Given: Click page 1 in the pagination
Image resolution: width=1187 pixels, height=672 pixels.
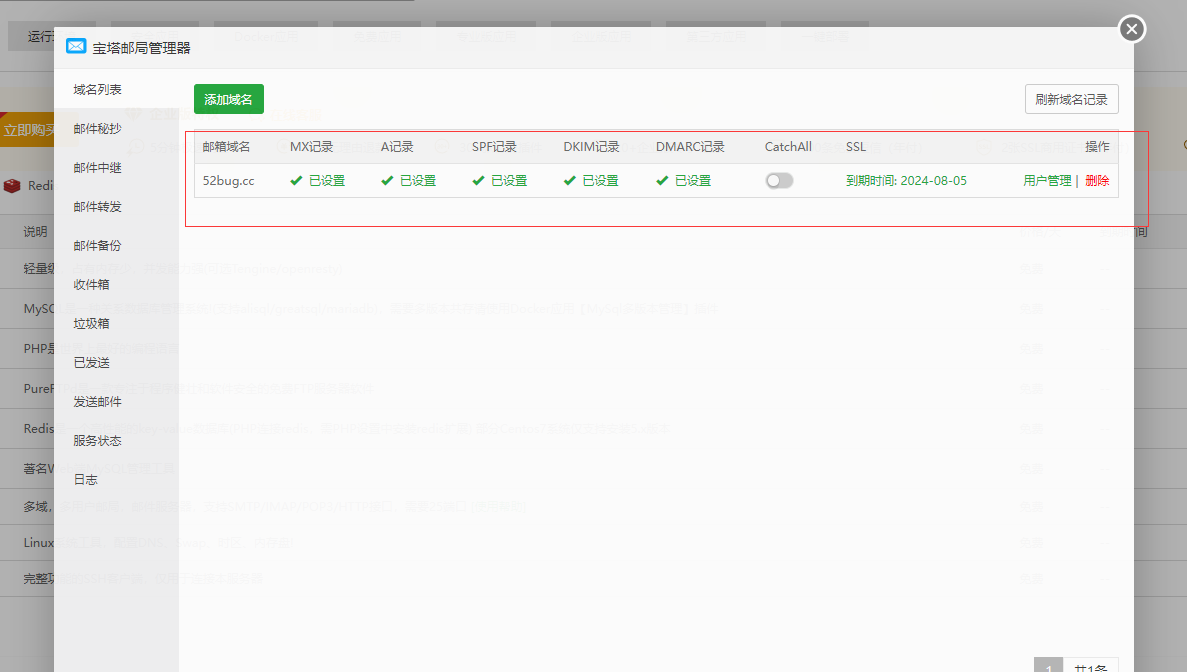Looking at the screenshot, I should tap(1048, 666).
